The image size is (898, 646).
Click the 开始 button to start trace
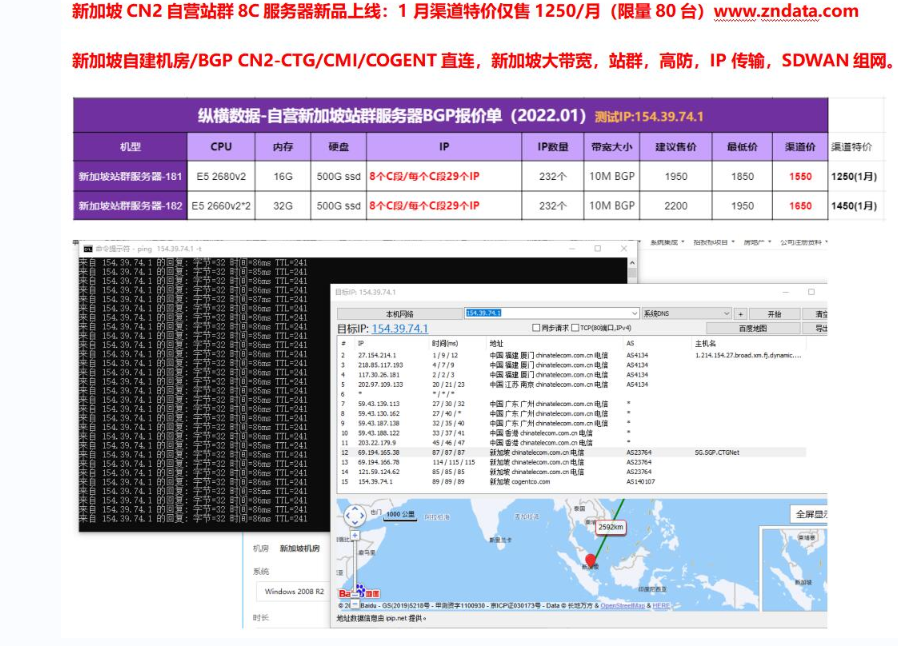pos(774,314)
